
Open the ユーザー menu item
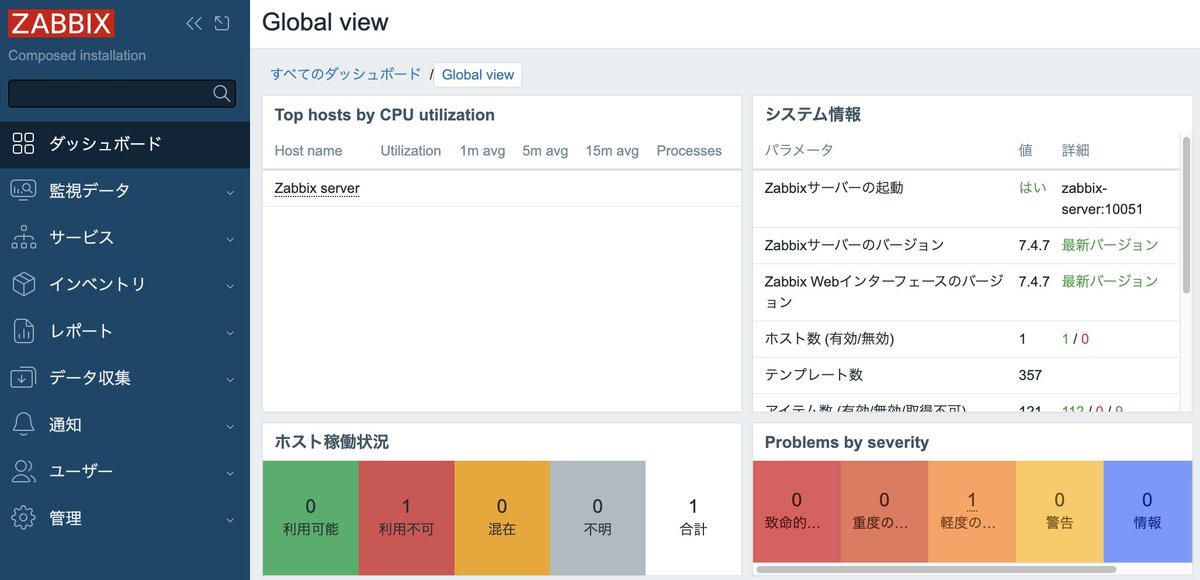[x=125, y=473]
